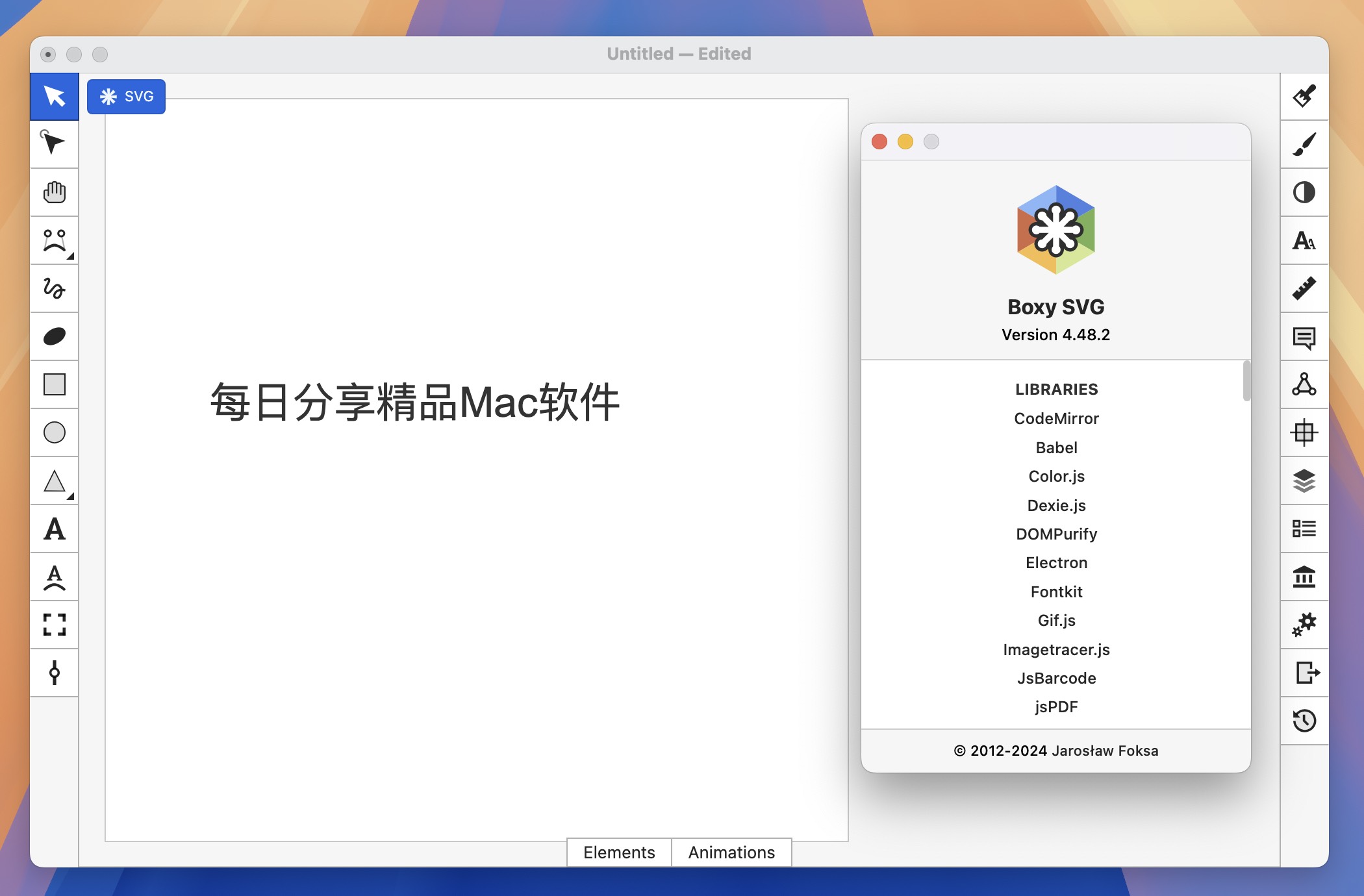This screenshot has height=896, width=1364.
Task: Click JsBarcode in libraries list
Action: tap(1056, 678)
